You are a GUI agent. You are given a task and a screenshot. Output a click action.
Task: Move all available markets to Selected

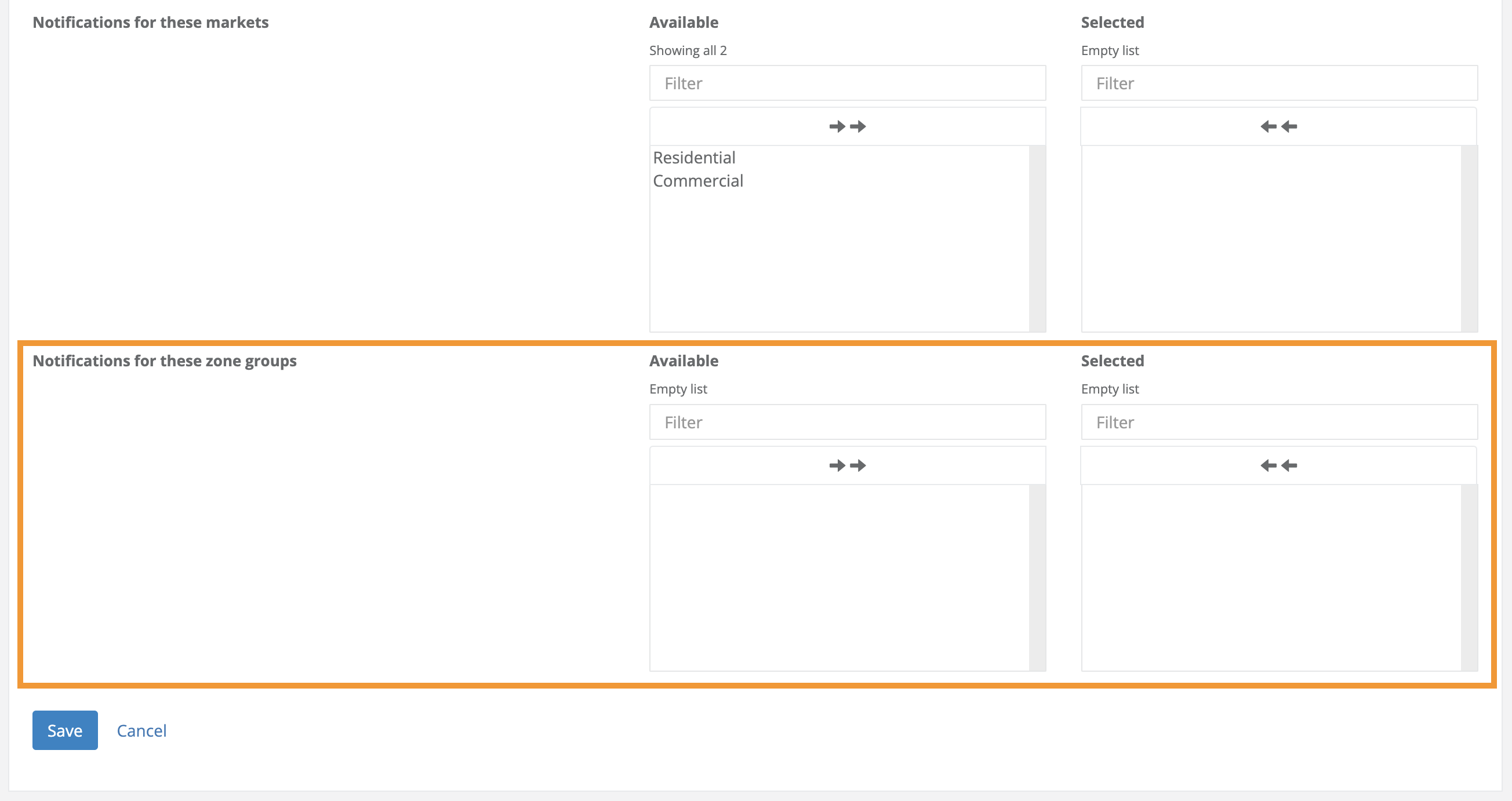click(847, 126)
